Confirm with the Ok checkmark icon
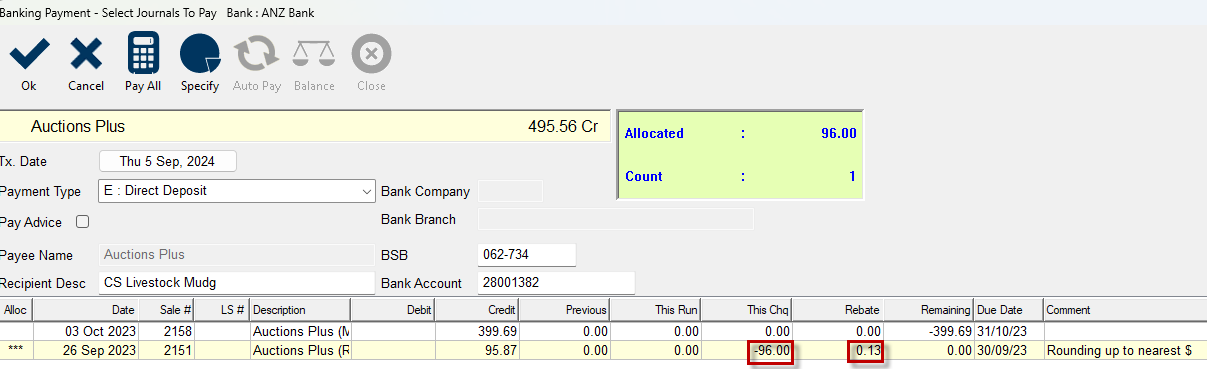This screenshot has height=369, width=1207. [28, 54]
